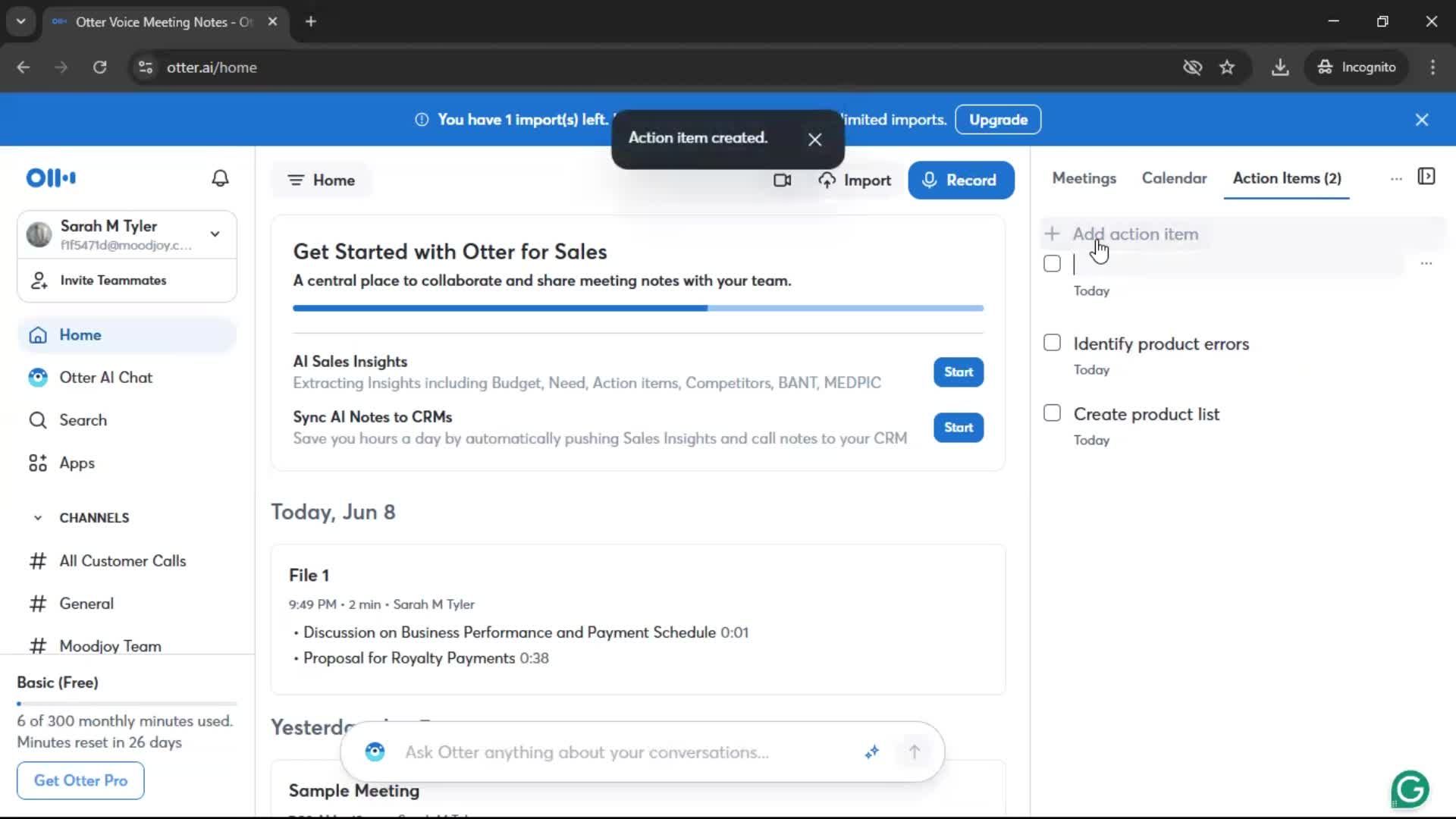Click the Import button
1456x819 pixels.
coord(855,180)
